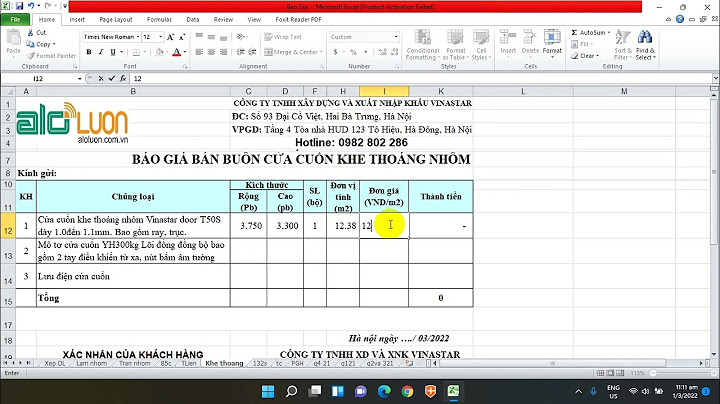Click the Insert Function fx icon
Image resolution: width=720 pixels, height=404 pixels.
point(123,79)
